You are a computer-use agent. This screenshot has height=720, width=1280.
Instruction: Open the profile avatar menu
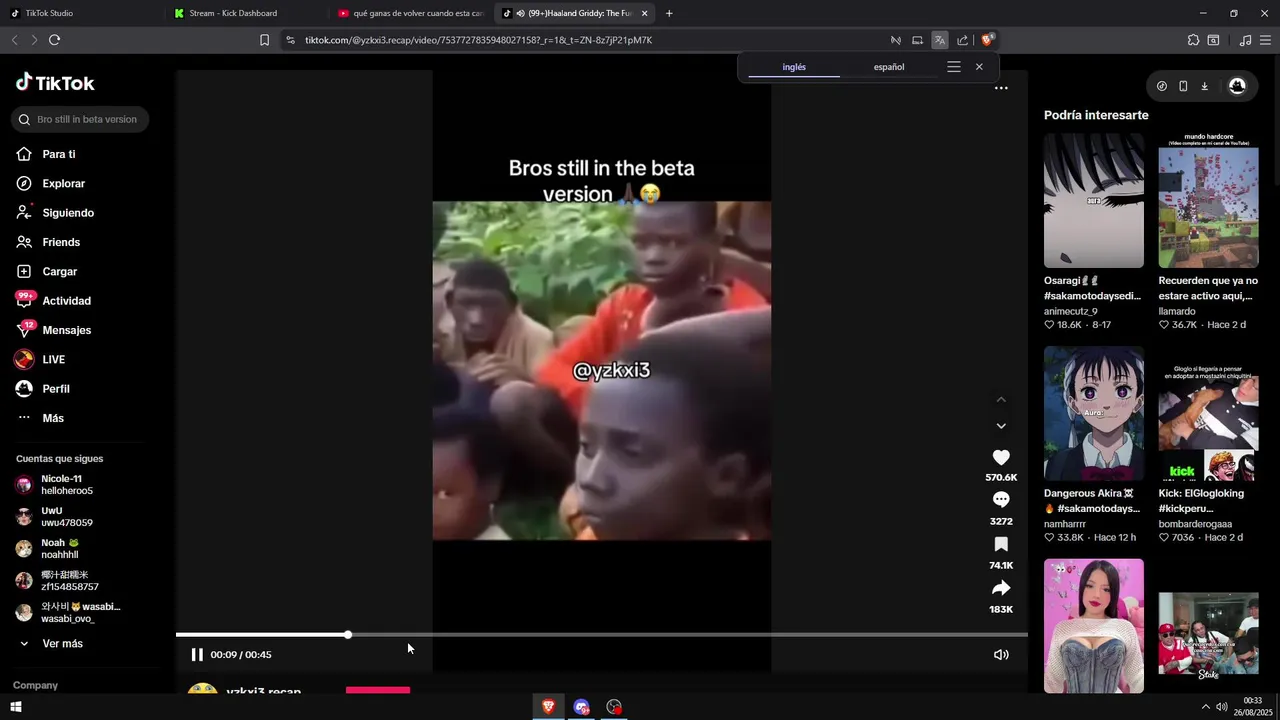[1237, 86]
